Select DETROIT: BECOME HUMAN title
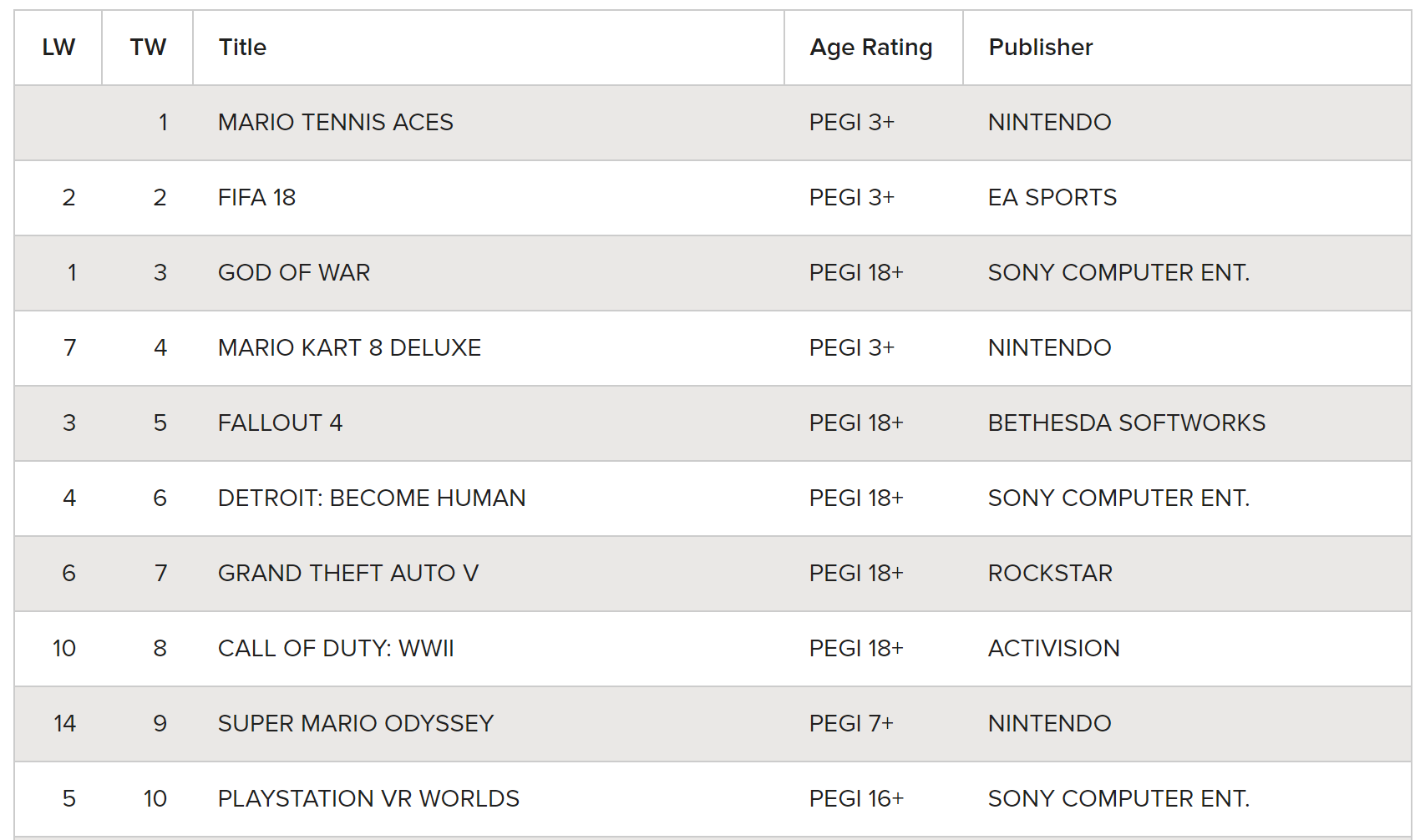This screenshot has width=1420, height=840. [372, 498]
